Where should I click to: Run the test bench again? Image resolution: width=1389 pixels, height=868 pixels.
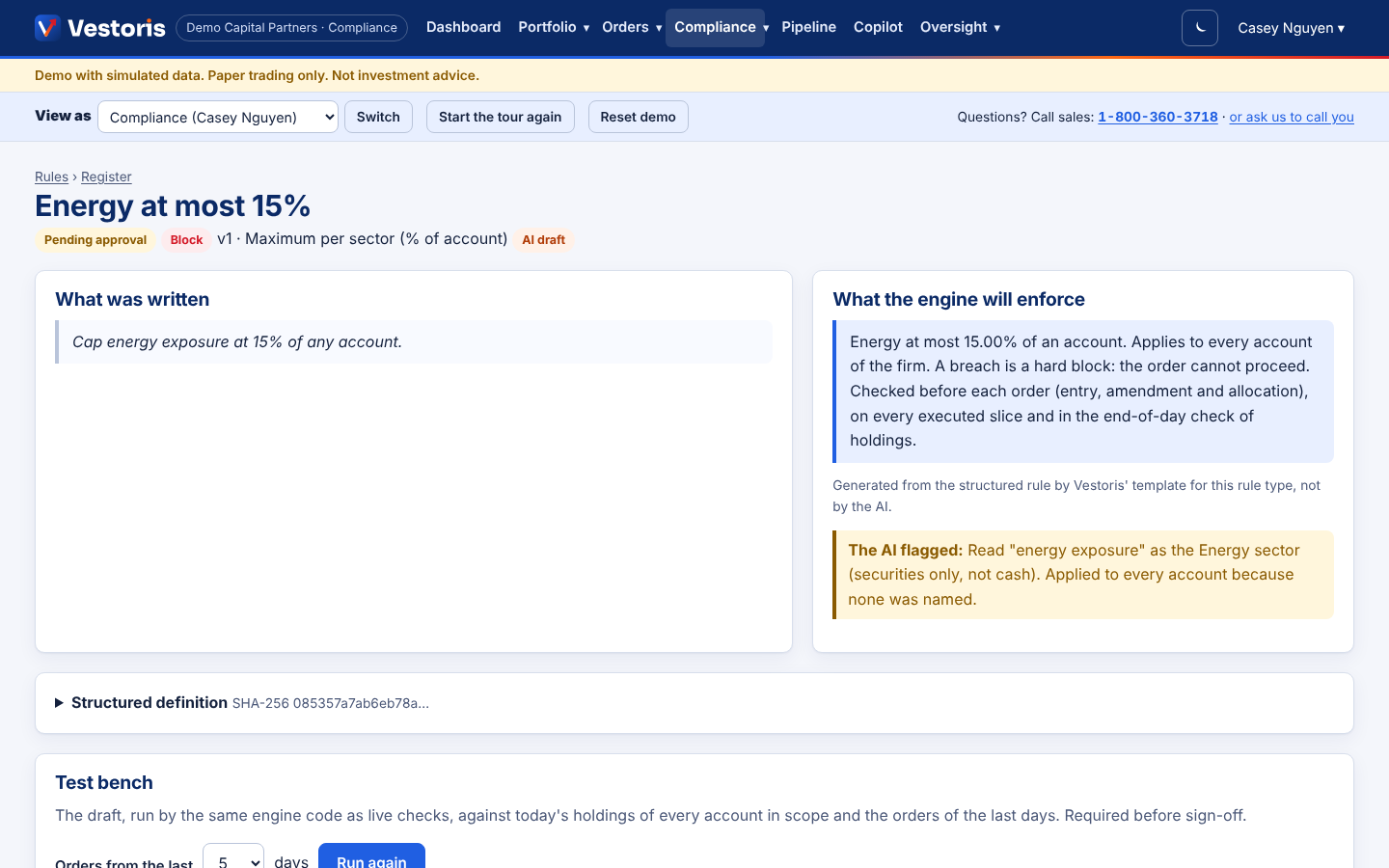pyautogui.click(x=371, y=856)
